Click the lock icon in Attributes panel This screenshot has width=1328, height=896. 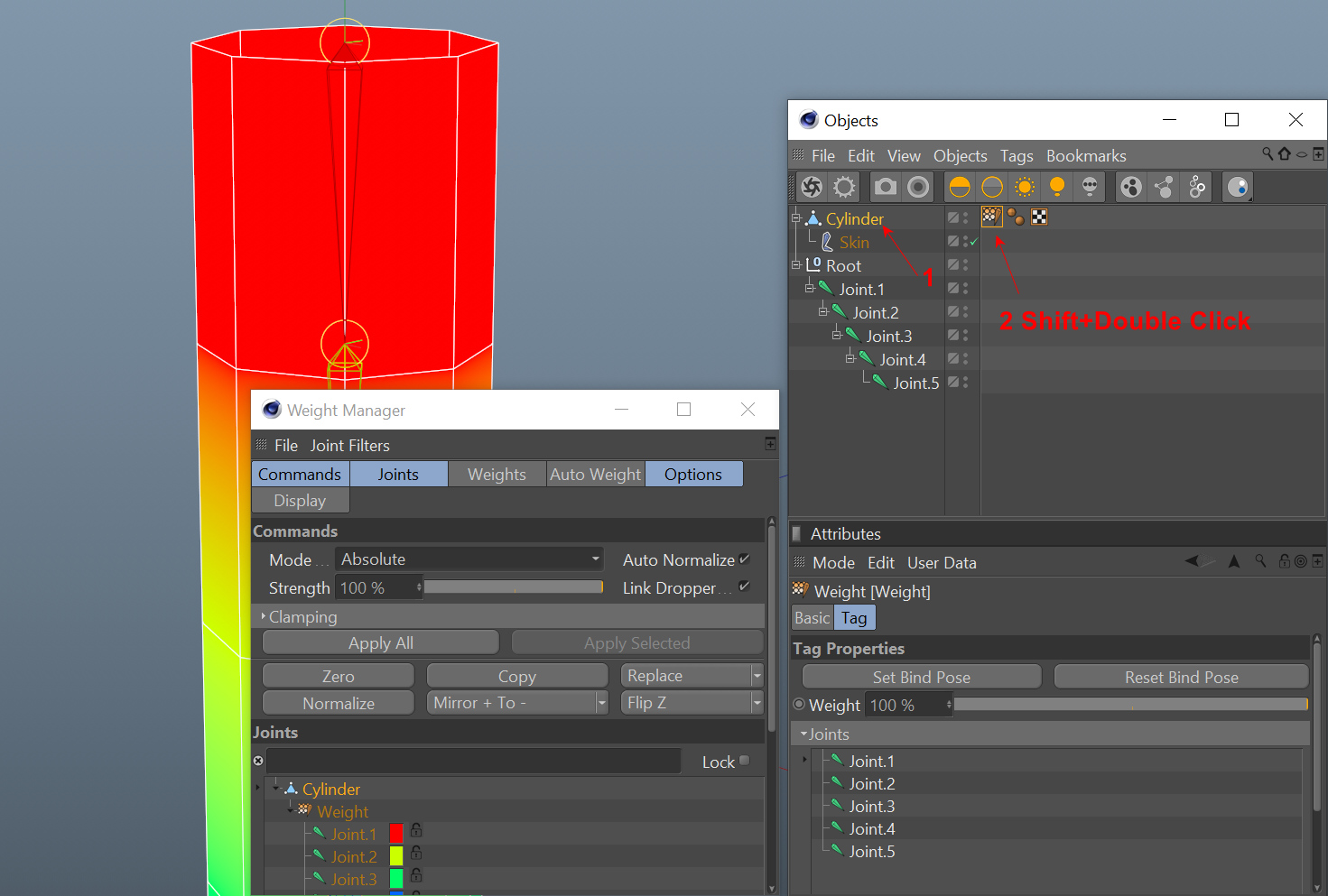(1285, 561)
